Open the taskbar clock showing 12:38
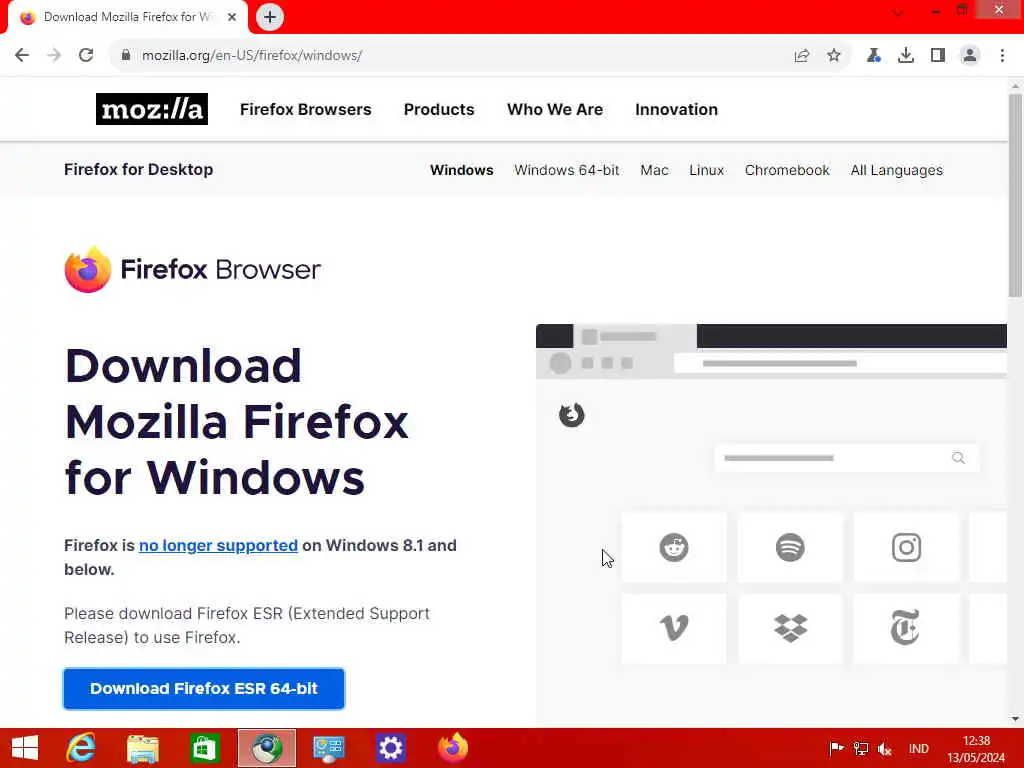1024x768 pixels. pos(976,749)
